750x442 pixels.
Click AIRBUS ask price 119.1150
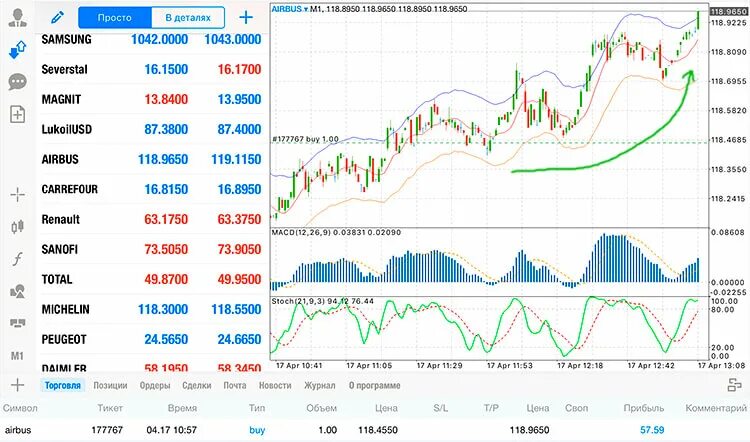236,159
